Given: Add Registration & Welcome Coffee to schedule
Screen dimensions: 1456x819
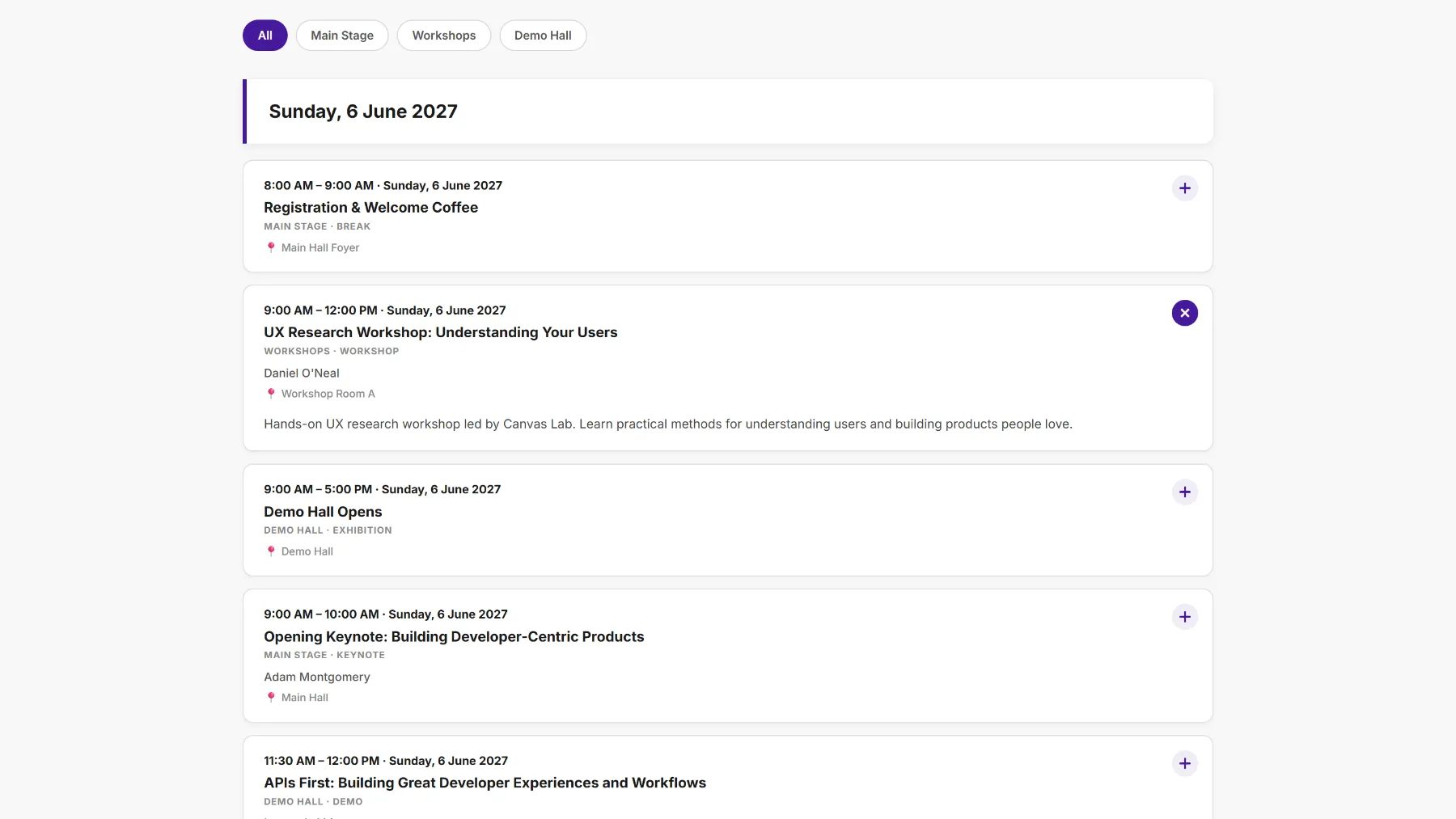Looking at the screenshot, I should click(1184, 188).
